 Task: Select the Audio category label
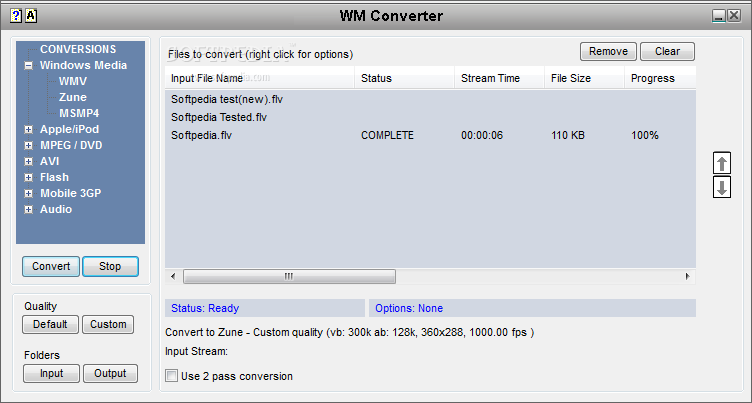[56, 209]
